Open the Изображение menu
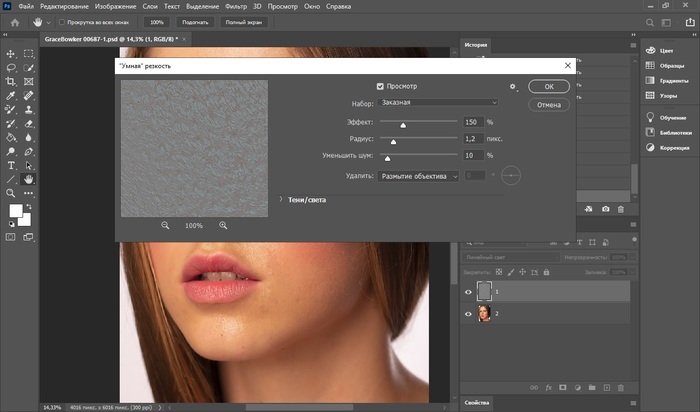This screenshot has width=700, height=412. 116,6
